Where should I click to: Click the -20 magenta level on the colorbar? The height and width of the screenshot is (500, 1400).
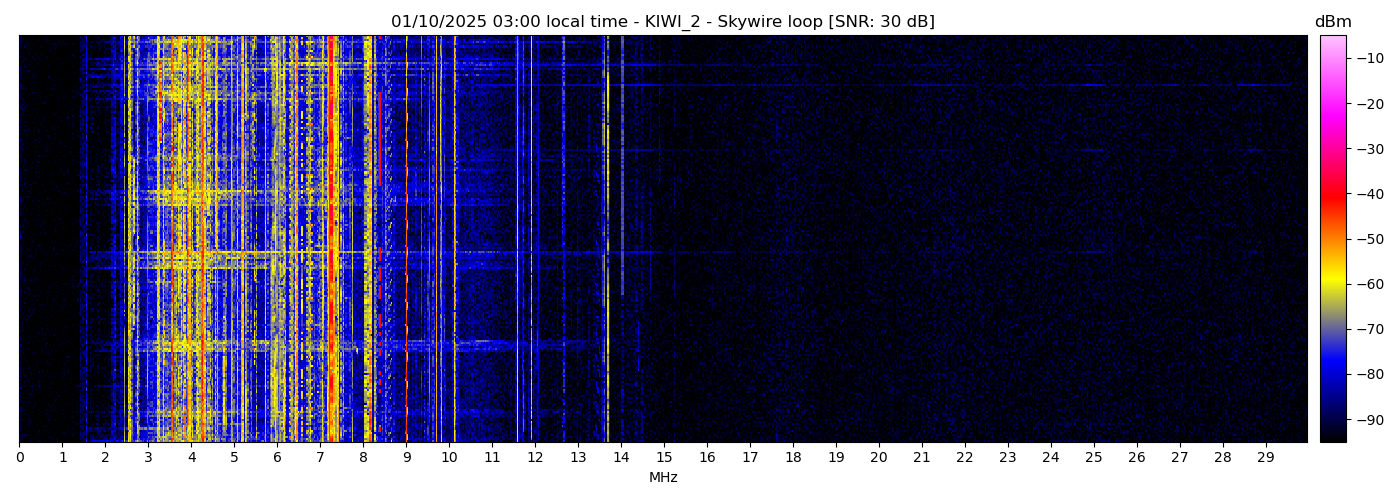(1333, 103)
